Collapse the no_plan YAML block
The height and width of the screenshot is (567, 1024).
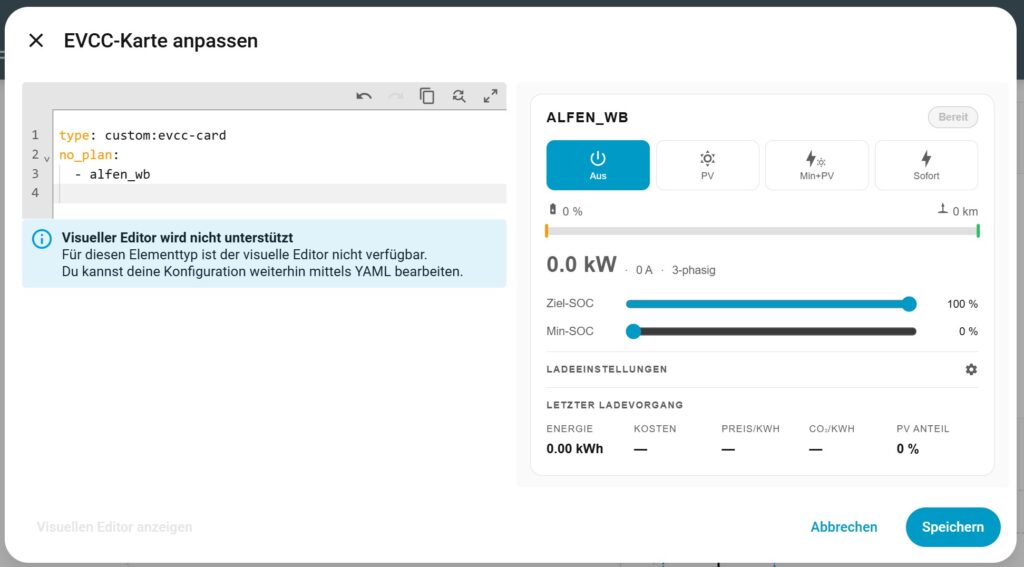pos(47,158)
